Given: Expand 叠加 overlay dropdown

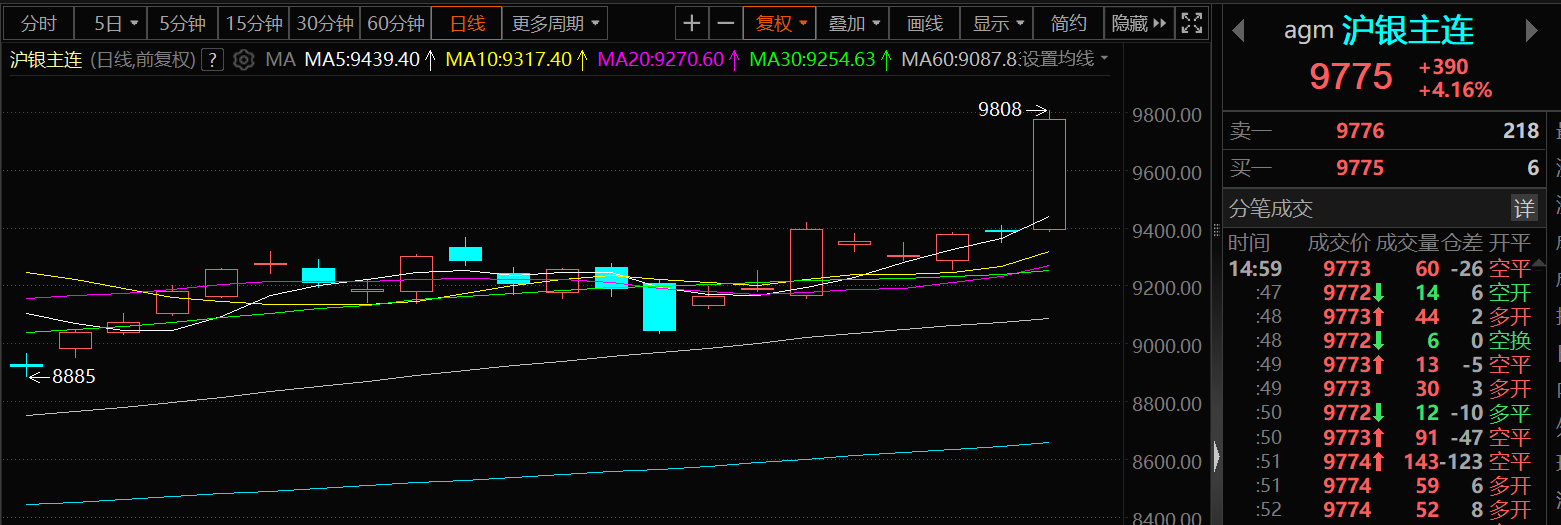Looking at the screenshot, I should [x=854, y=22].
